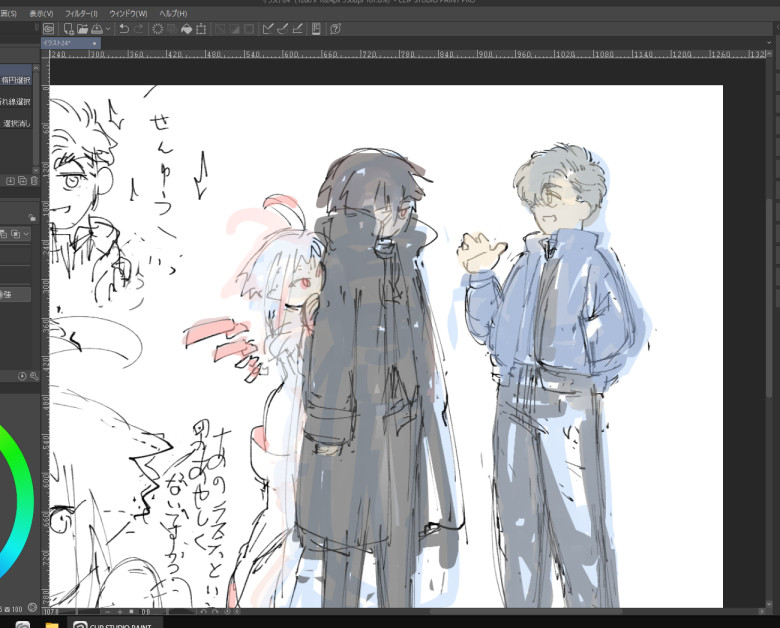Click the canvas zoom slider at bottom
The width and height of the screenshot is (780, 628).
(81, 611)
